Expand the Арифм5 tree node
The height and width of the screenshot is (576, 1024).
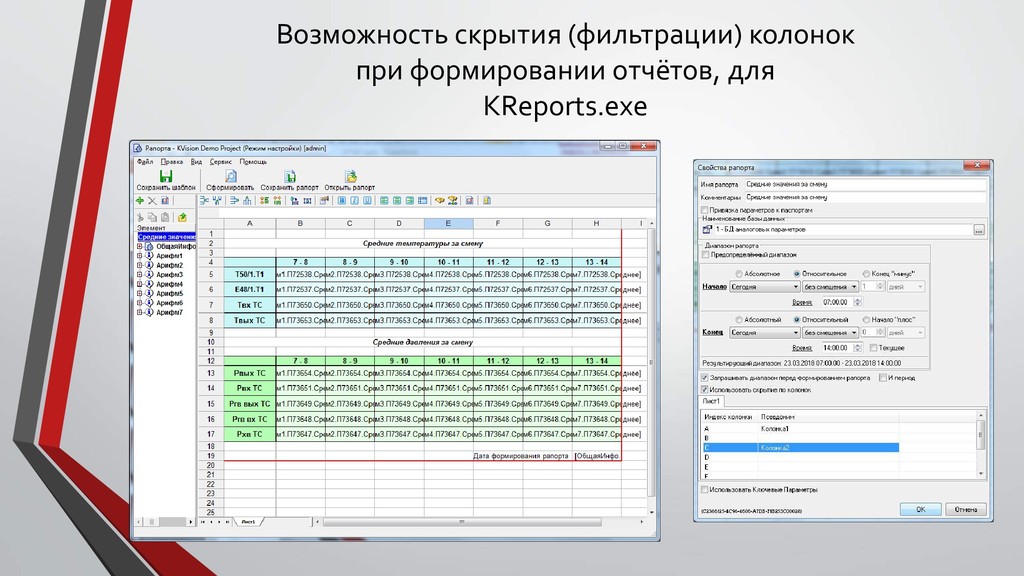coord(140,294)
